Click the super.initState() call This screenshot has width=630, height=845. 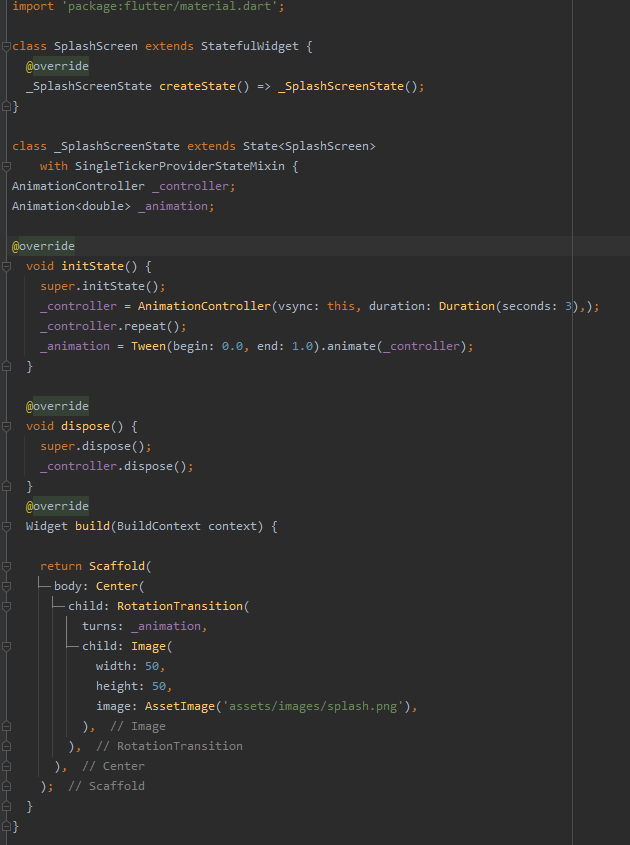click(103, 286)
